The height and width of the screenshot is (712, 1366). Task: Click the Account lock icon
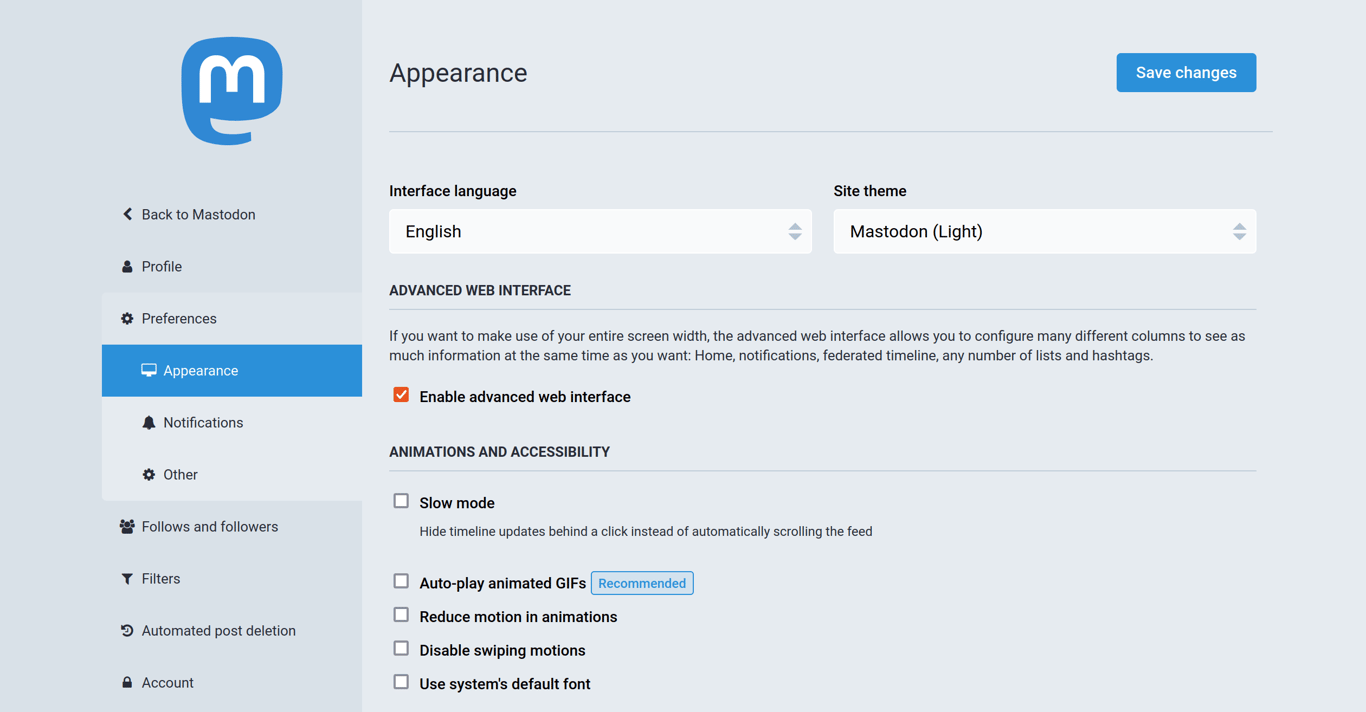pos(127,683)
